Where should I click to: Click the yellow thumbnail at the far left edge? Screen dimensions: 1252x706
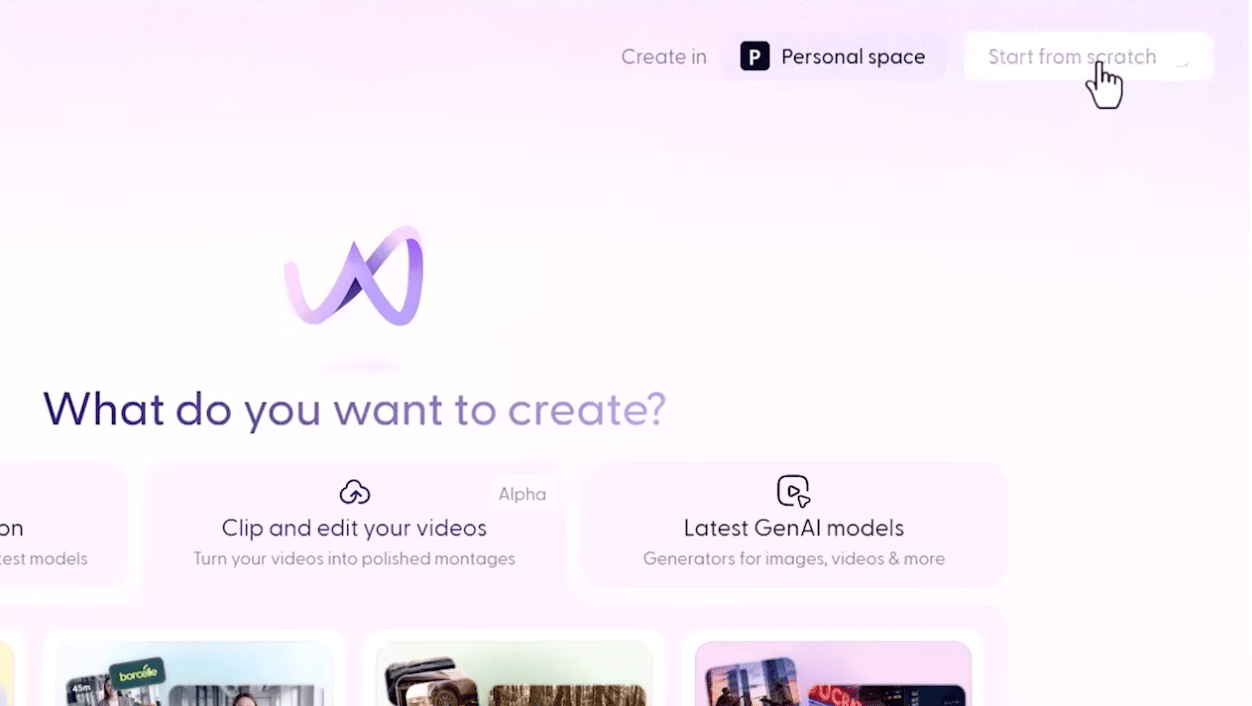[x=7, y=673]
